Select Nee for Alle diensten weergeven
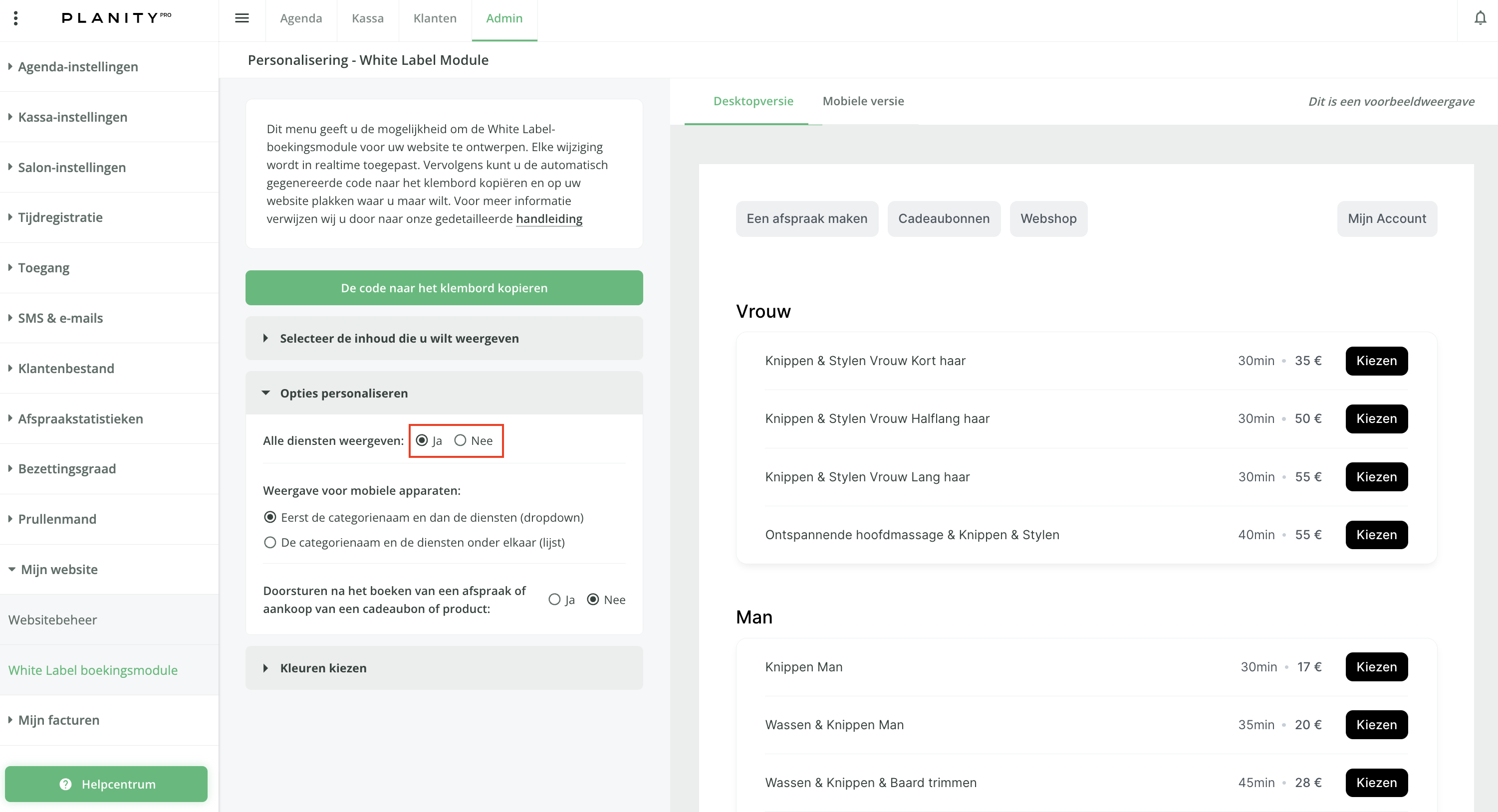The height and width of the screenshot is (812, 1498). [460, 440]
